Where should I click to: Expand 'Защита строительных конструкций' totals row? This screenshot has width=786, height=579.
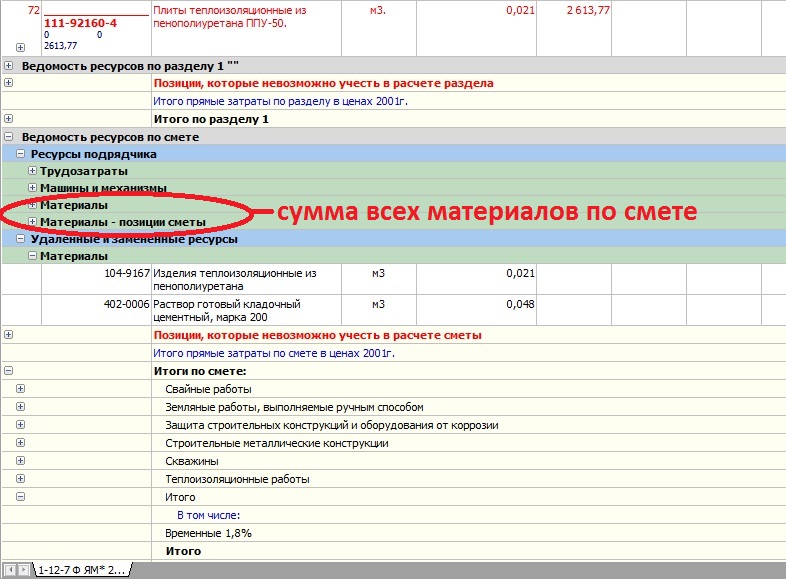(20, 425)
